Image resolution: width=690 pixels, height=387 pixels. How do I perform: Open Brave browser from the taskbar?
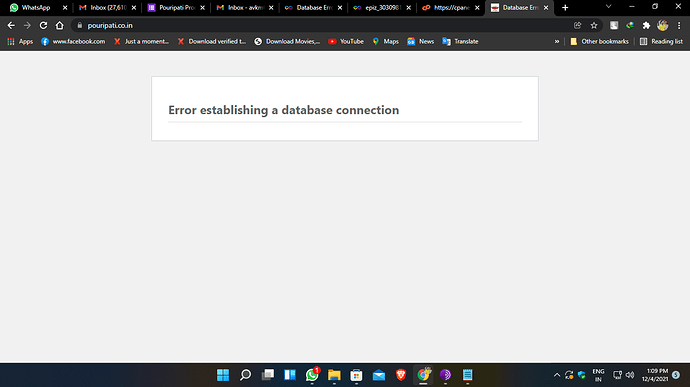coord(401,375)
